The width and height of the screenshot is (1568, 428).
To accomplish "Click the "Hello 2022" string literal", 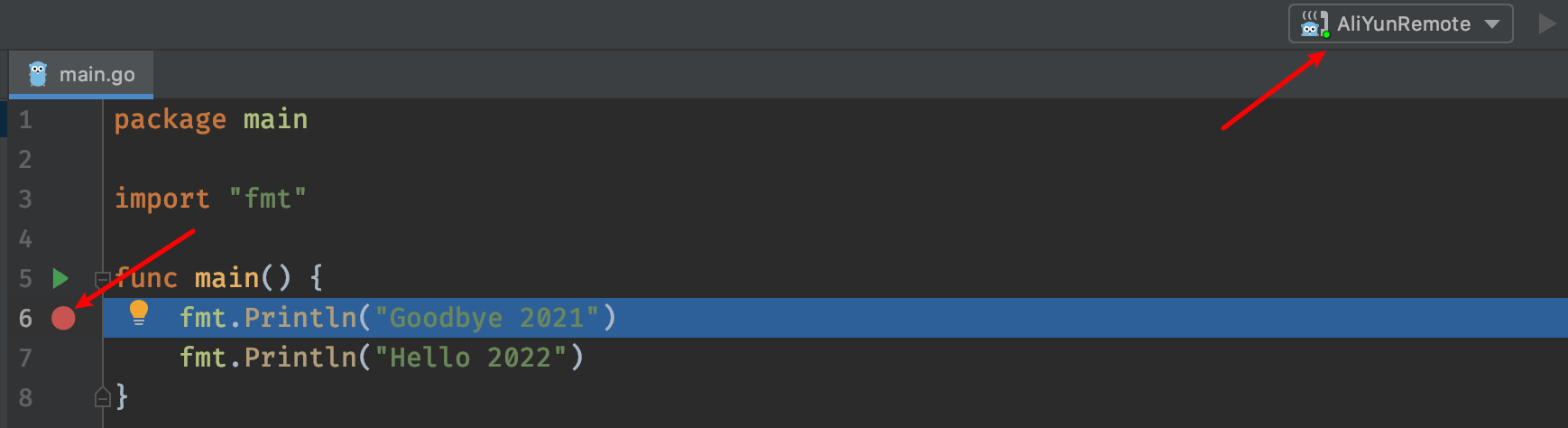I will 471,358.
